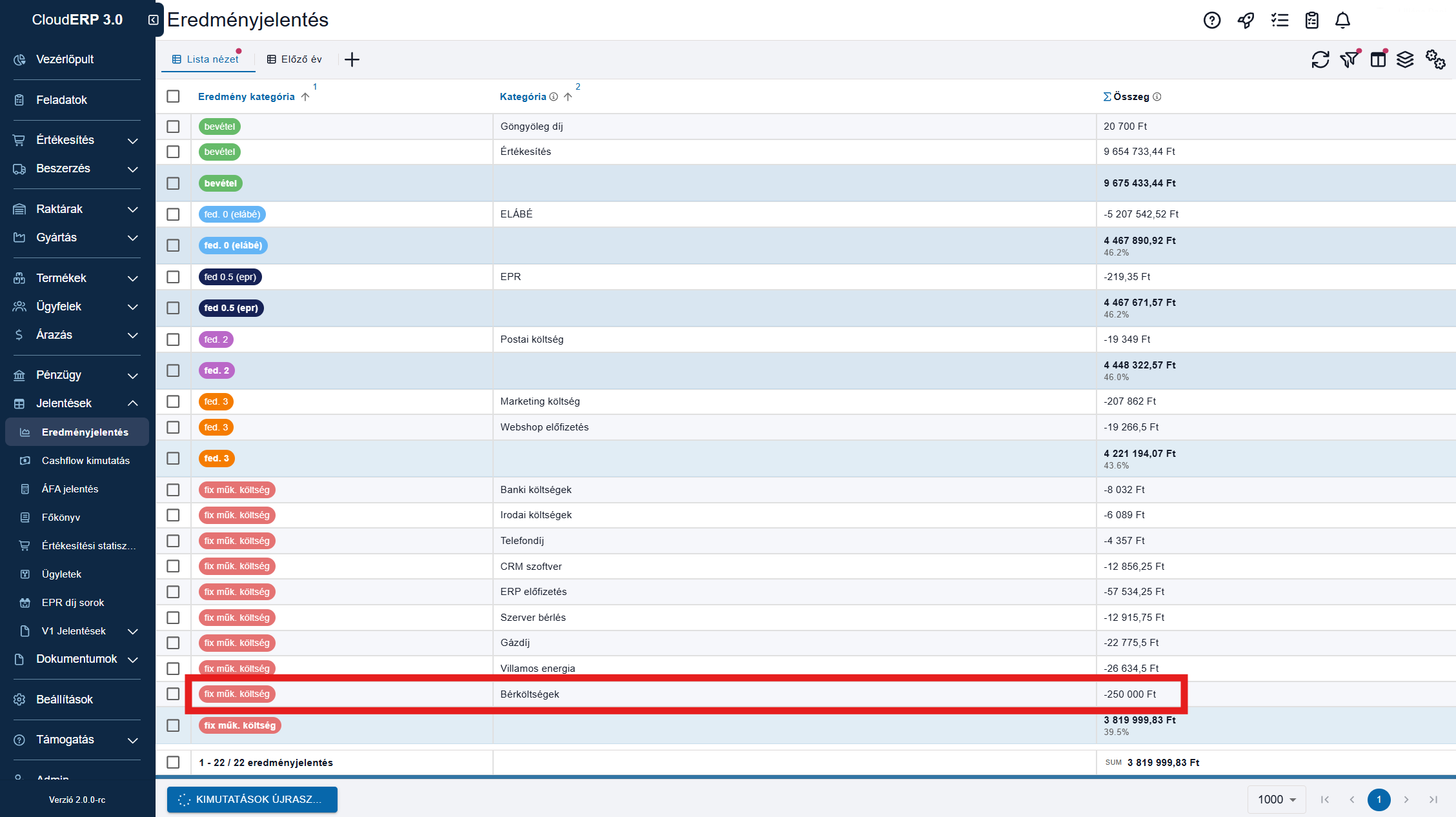Collapse the sidebar with arrow icon
Screen dimensions: 1456x817
click(153, 20)
